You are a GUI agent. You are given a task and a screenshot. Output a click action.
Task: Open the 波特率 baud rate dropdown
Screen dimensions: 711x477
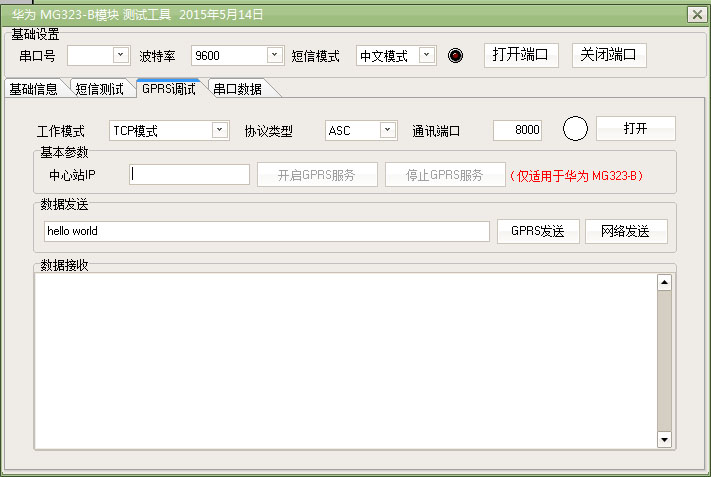click(274, 56)
